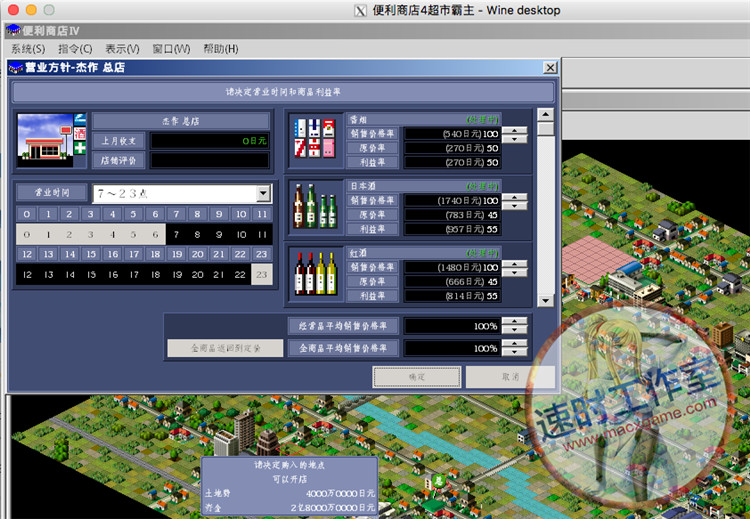Click 全商品返回到定价 reset button
This screenshot has height=519, width=750.
coord(225,348)
